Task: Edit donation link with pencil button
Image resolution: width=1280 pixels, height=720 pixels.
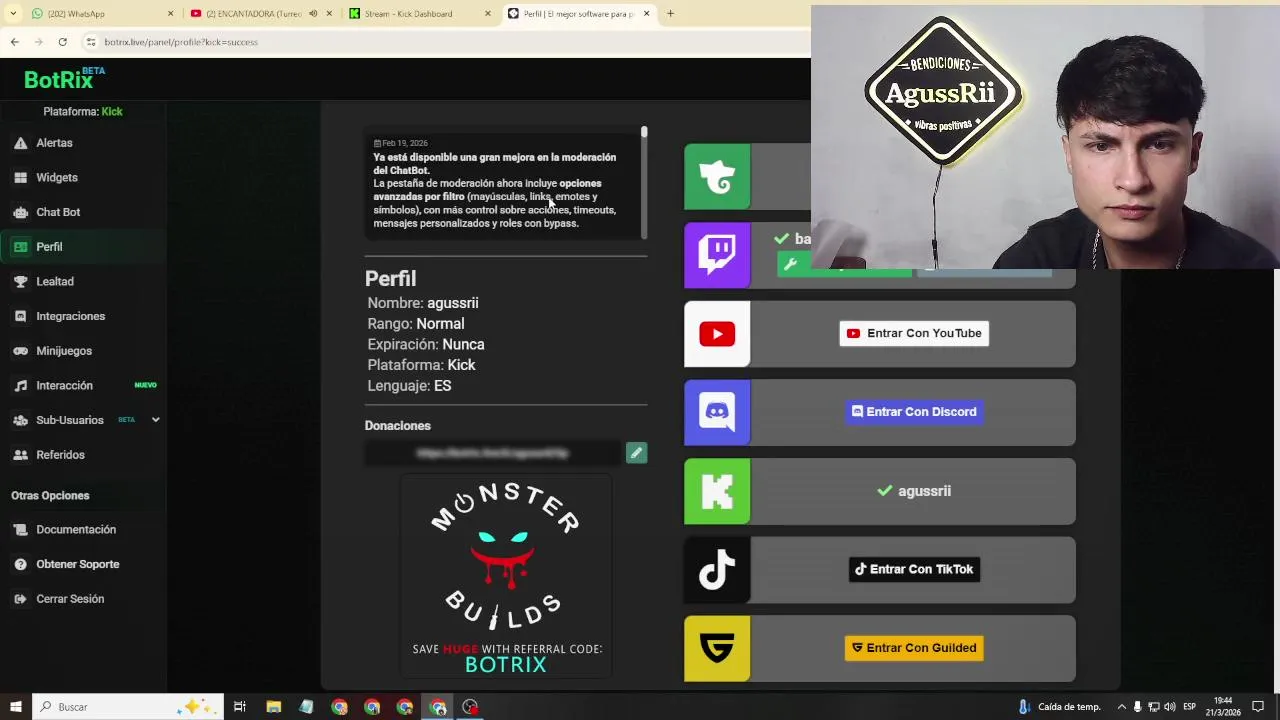Action: (636, 453)
